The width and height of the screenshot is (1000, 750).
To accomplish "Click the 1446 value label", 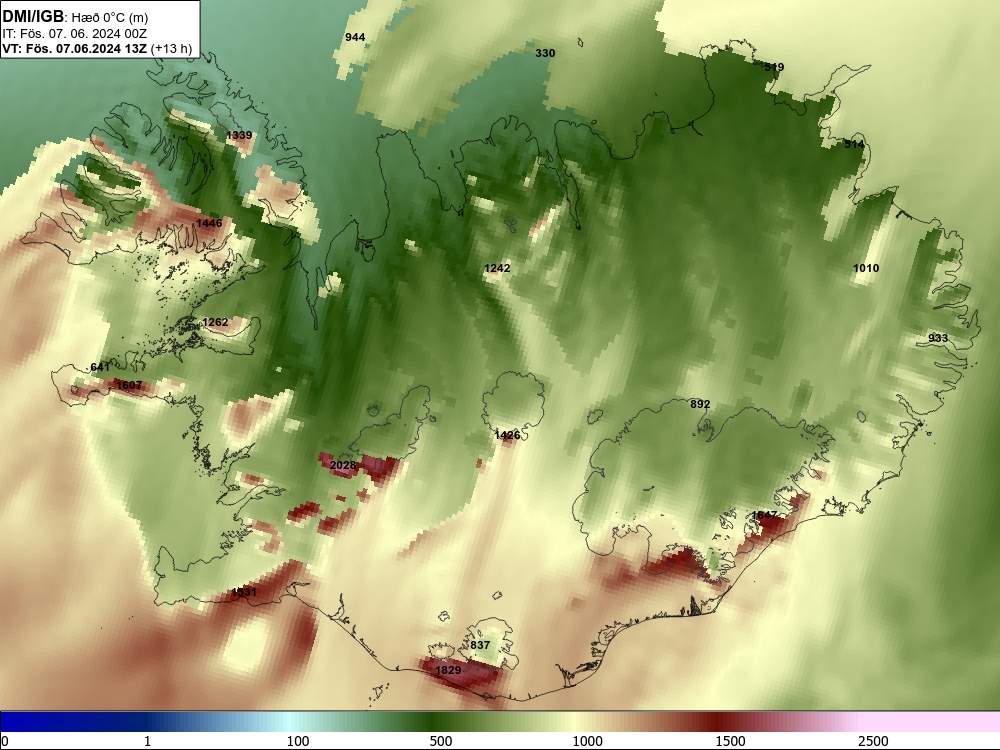I will click(x=209, y=223).
